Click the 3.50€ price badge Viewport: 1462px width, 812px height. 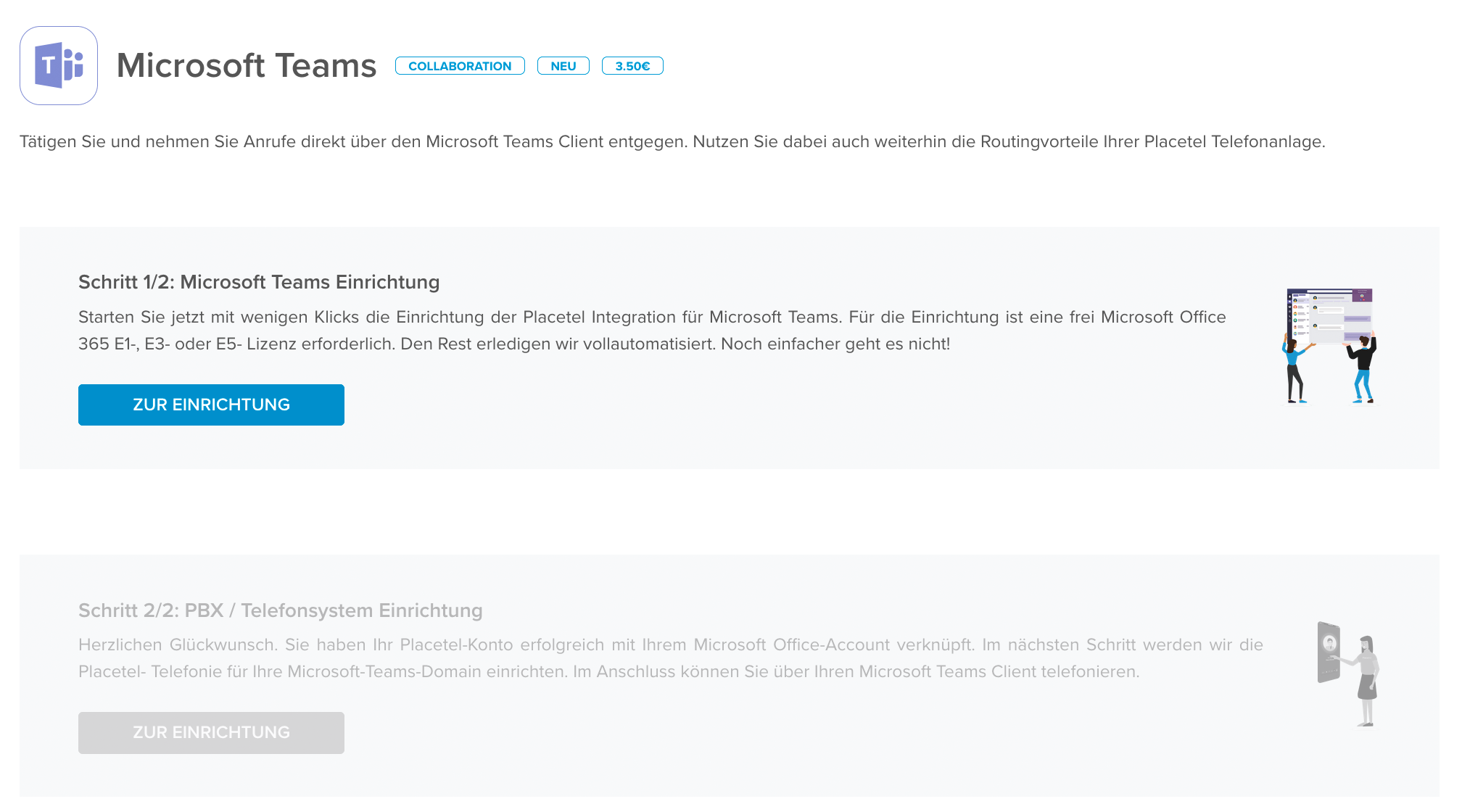(632, 66)
